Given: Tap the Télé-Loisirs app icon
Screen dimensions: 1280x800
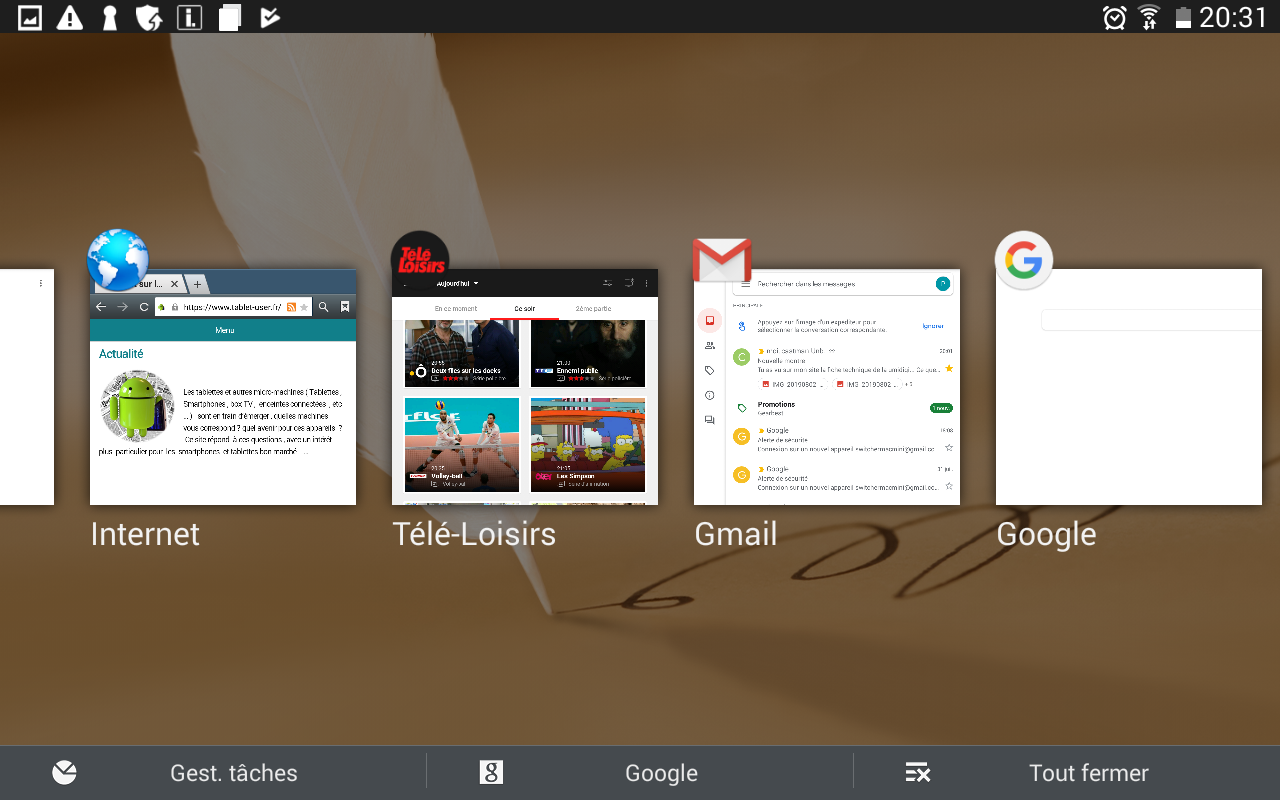Looking at the screenshot, I should (420, 260).
